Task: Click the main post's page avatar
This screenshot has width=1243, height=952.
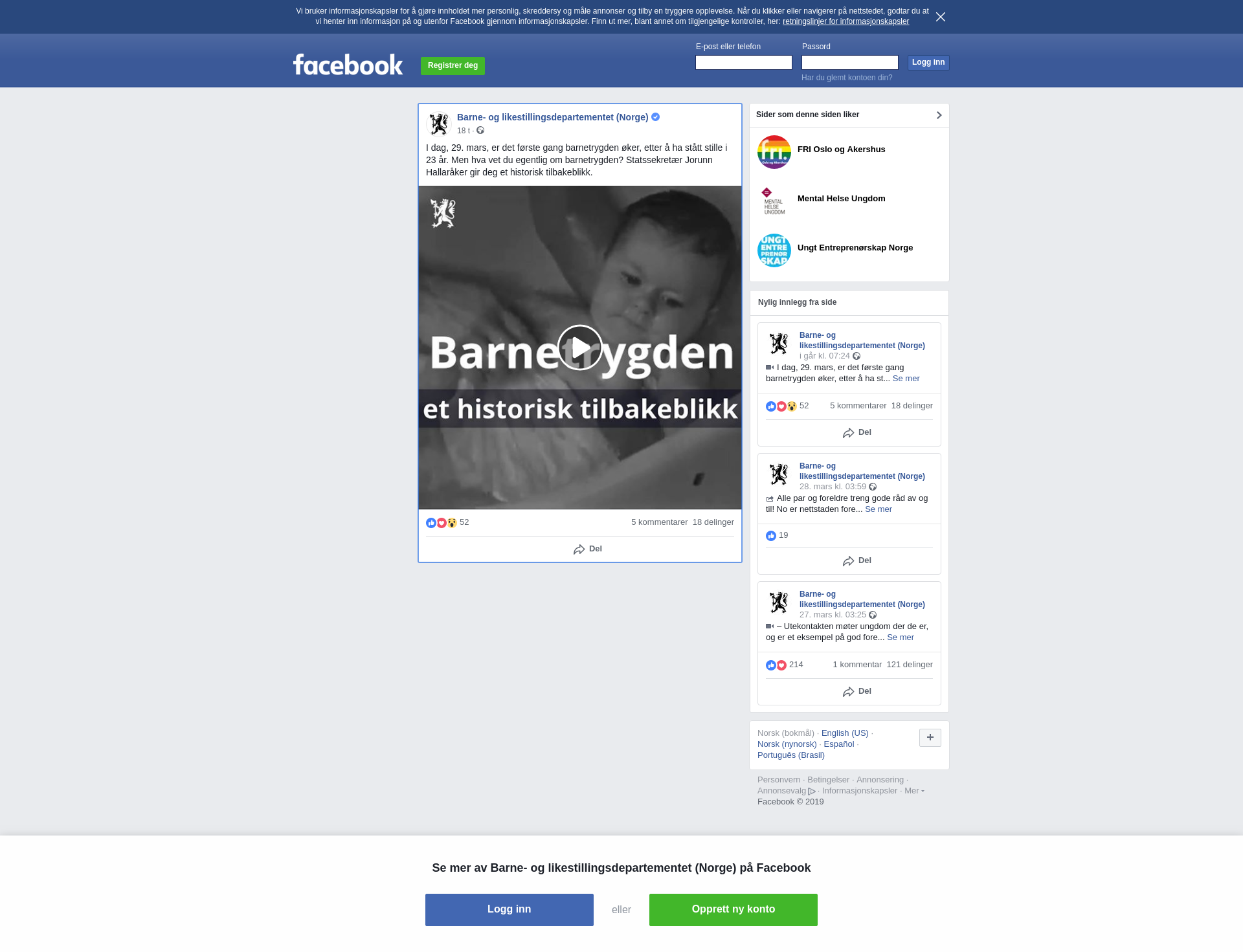Action: point(439,124)
